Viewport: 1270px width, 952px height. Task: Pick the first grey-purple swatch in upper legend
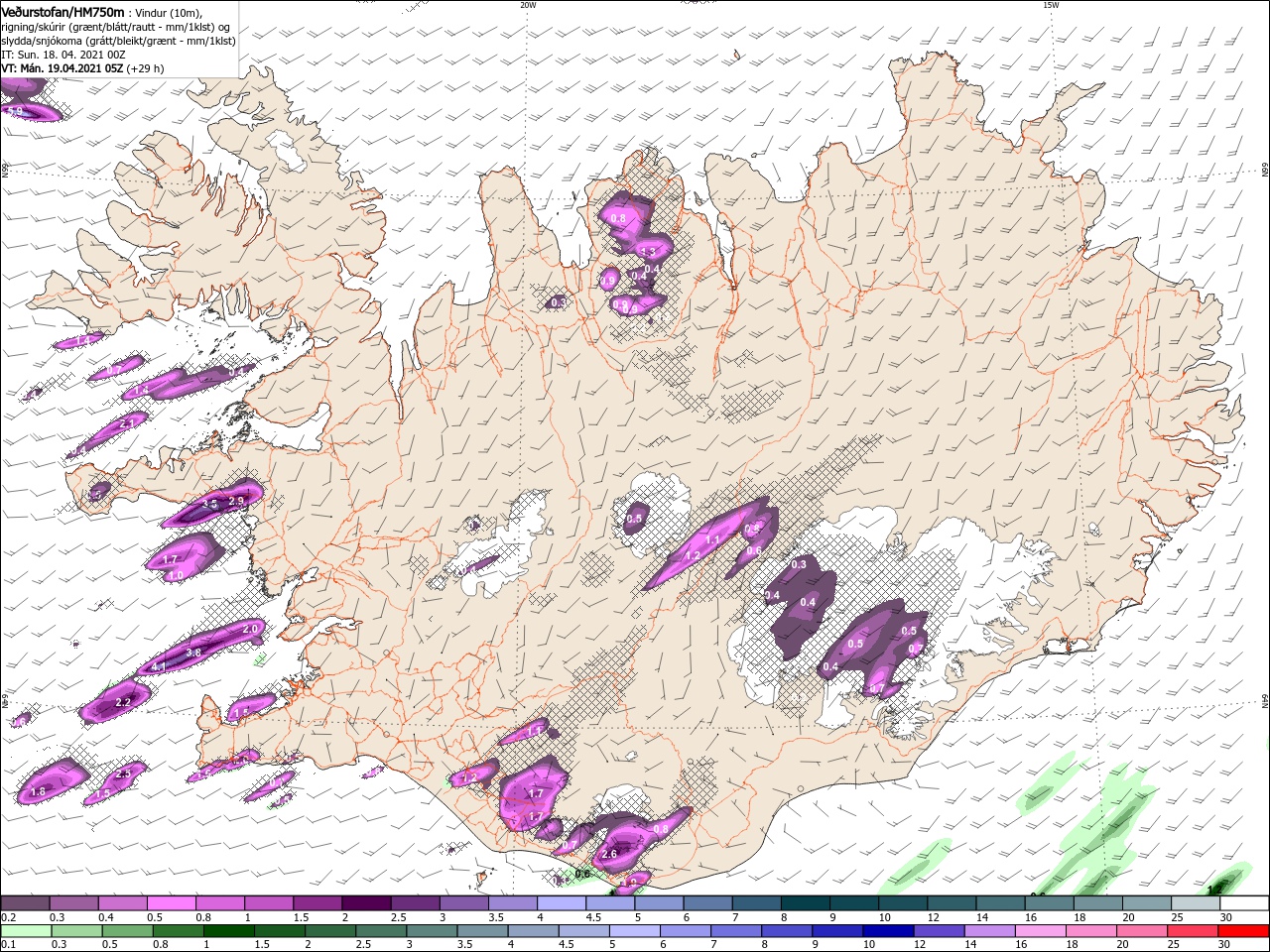point(25,903)
